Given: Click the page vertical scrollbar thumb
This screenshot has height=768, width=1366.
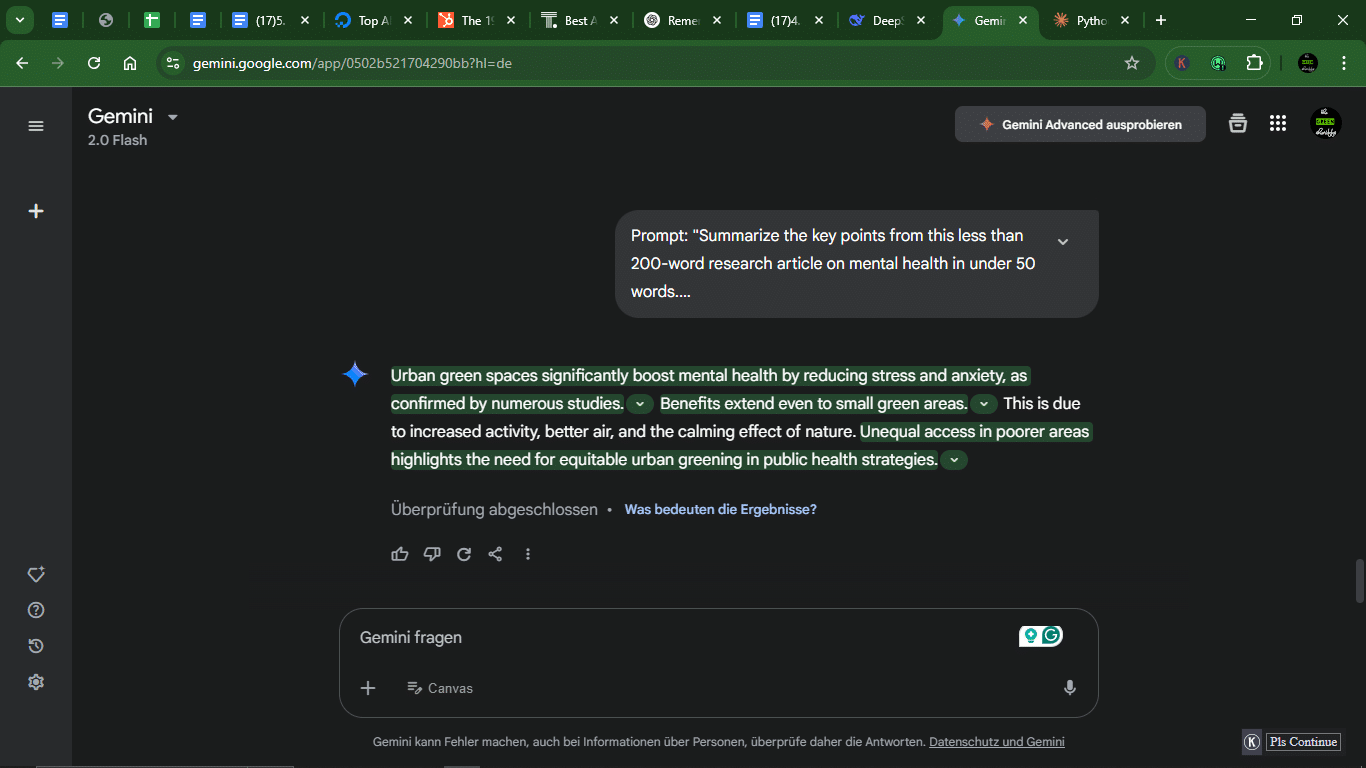Looking at the screenshot, I should pos(1359,581).
